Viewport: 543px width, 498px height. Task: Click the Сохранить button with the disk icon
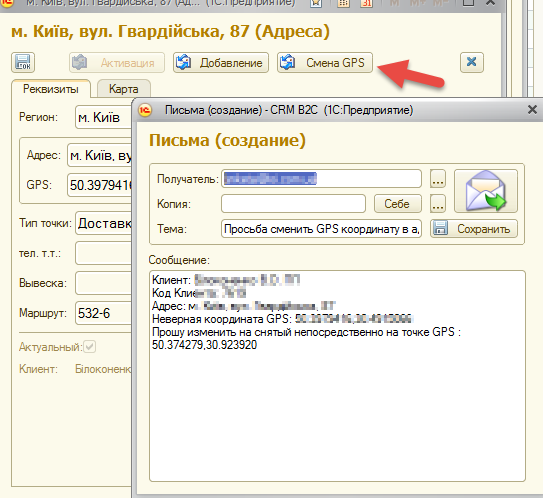[x=474, y=229]
